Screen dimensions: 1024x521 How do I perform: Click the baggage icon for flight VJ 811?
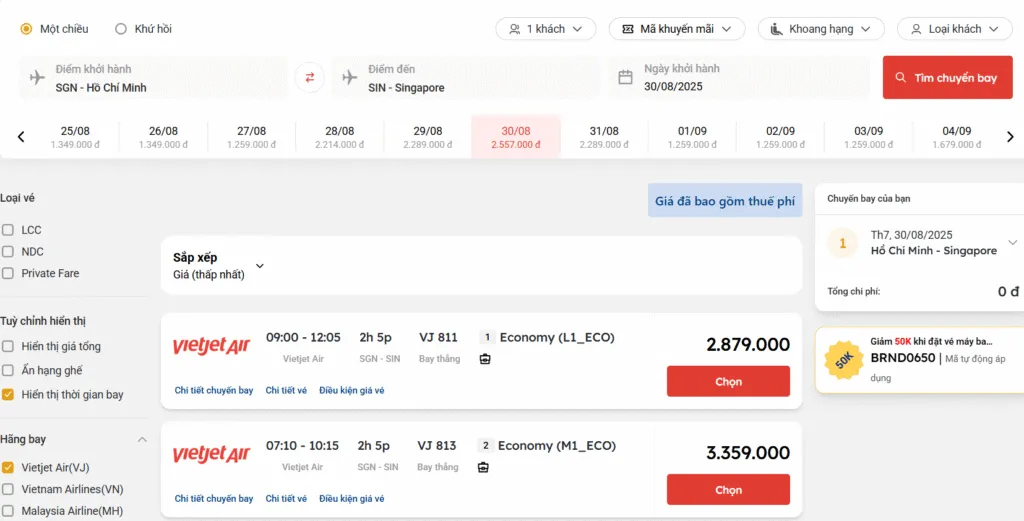(485, 359)
